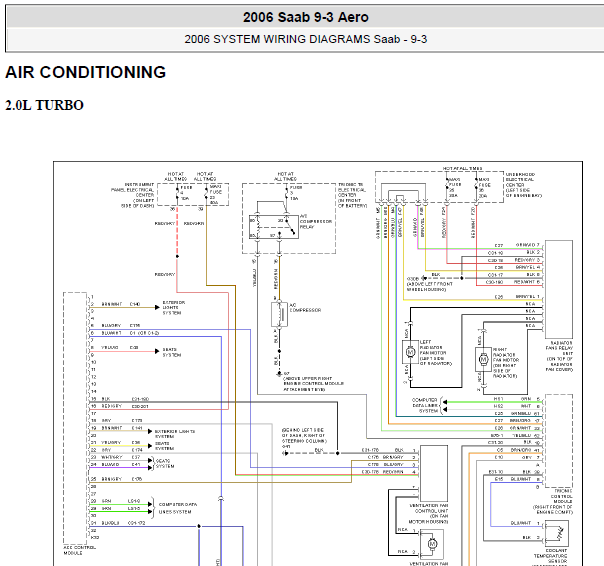Click the 'UNDERHOOD ELECTRICAL CENTER' label
The height and width of the screenshot is (566, 604).
pos(523,185)
